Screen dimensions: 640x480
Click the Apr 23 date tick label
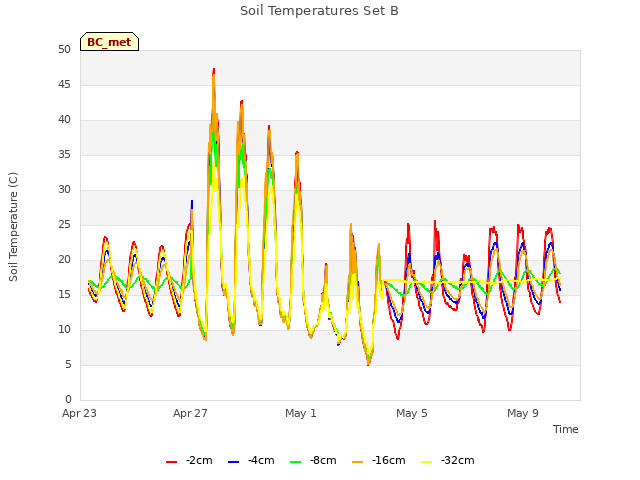(x=79, y=413)
